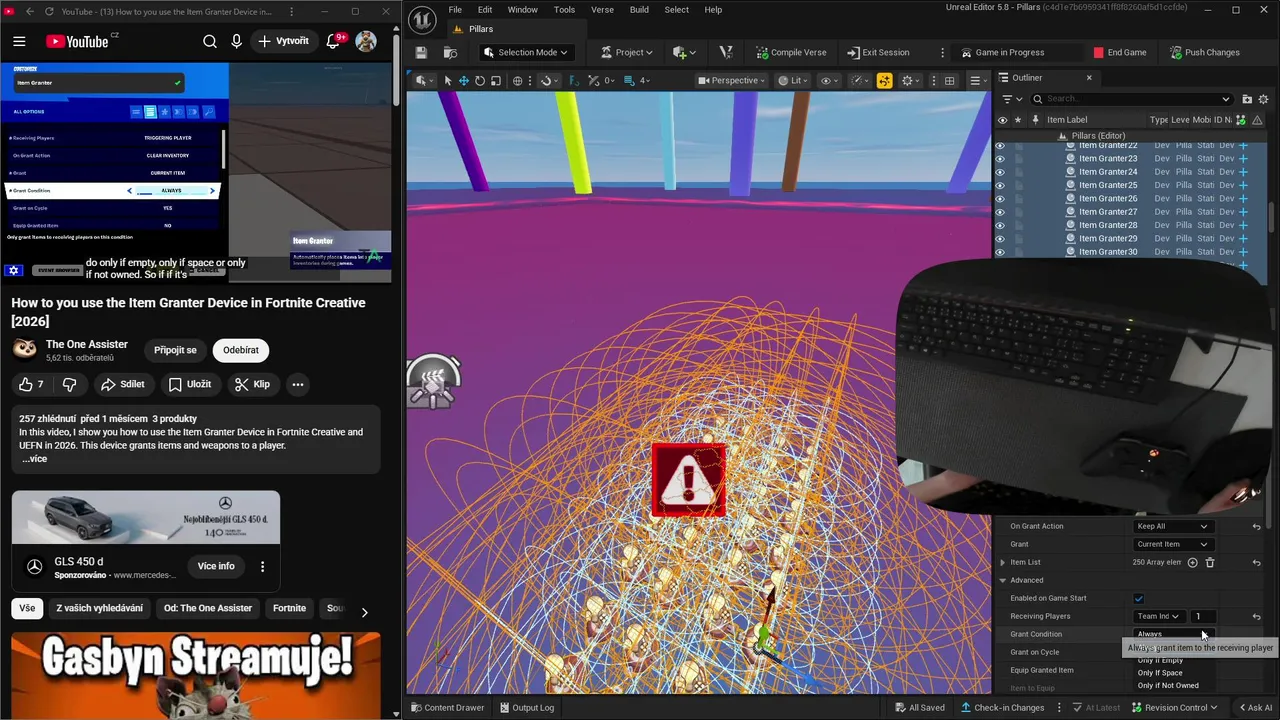This screenshot has width=1280, height=720.
Task: Click the arrow select tool in viewport toolbar
Action: [x=448, y=80]
